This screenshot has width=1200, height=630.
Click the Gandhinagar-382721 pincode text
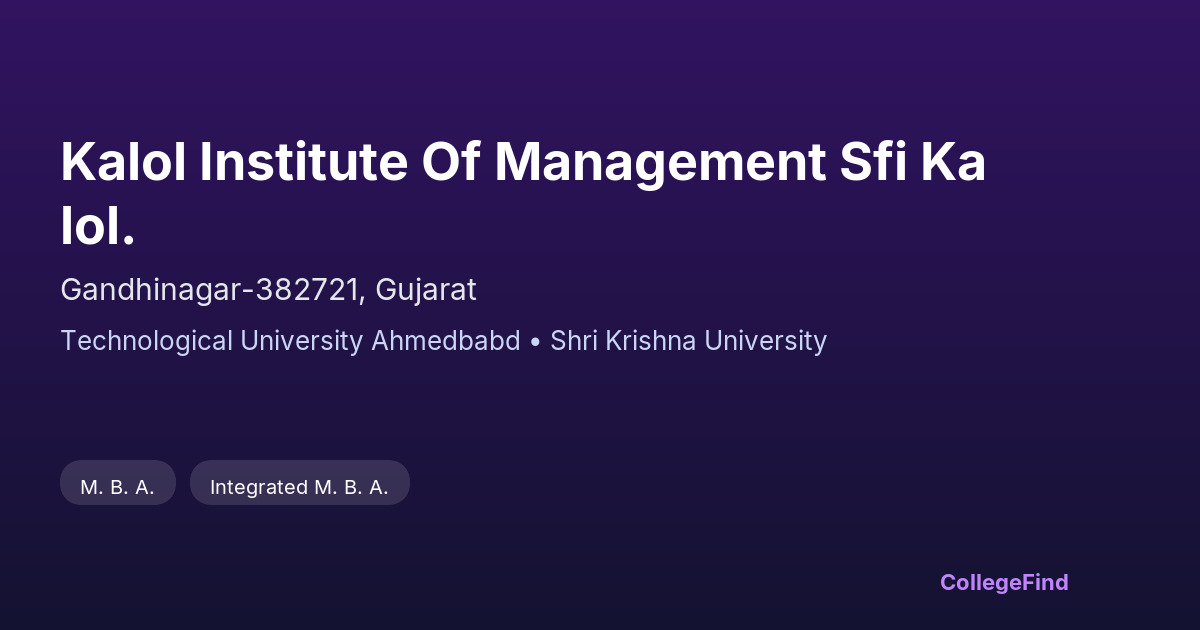pyautogui.click(x=210, y=290)
